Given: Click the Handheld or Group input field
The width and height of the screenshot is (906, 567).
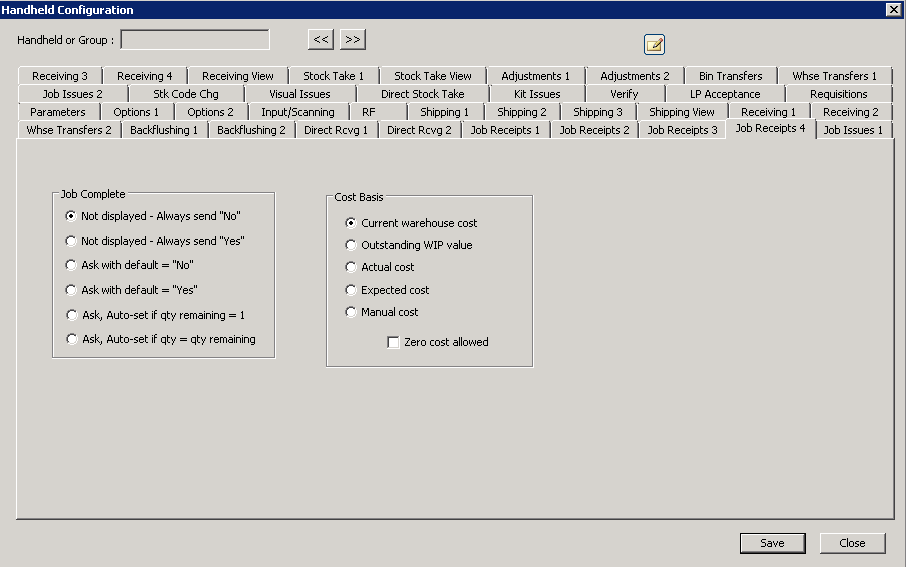Looking at the screenshot, I should 195,40.
